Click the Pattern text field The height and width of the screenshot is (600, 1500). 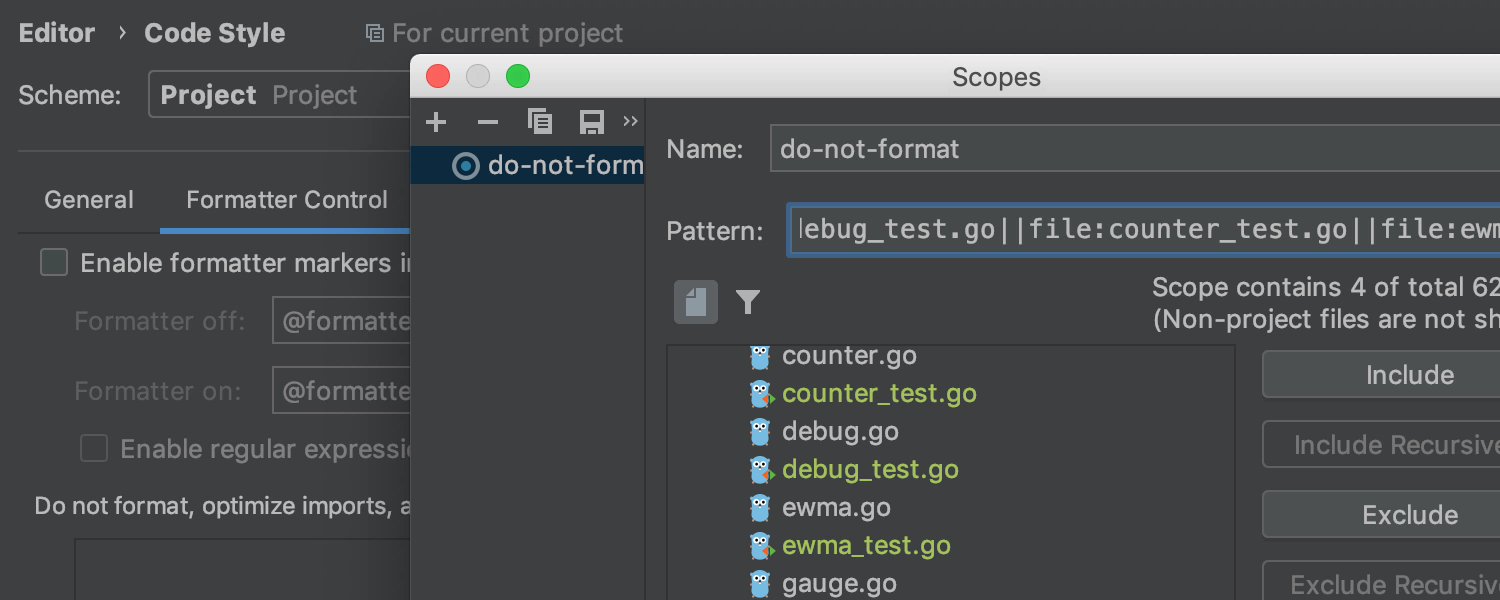pos(1140,231)
